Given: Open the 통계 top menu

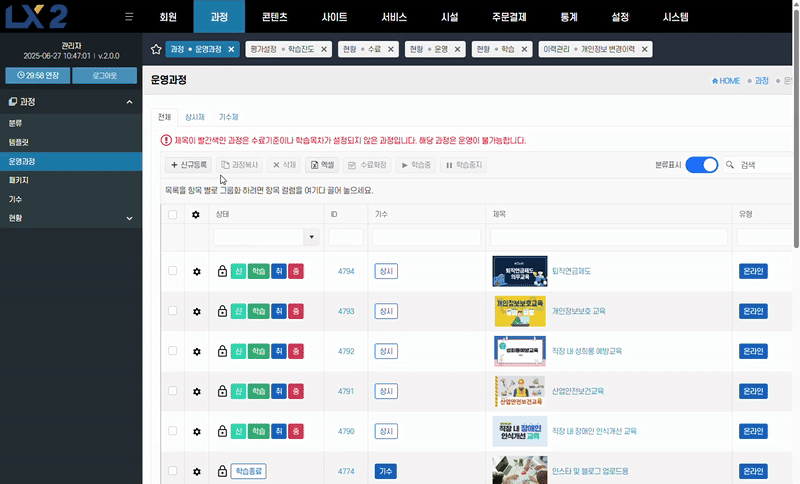Looking at the screenshot, I should tap(568, 17).
